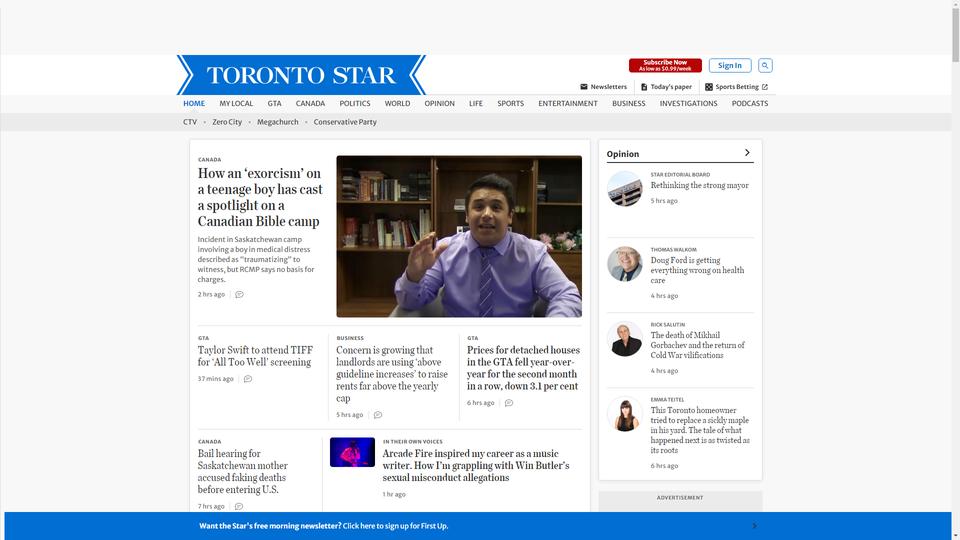Open comments on the exorcism Bible camp story
Screen dimensions: 960x540
click(x=239, y=294)
